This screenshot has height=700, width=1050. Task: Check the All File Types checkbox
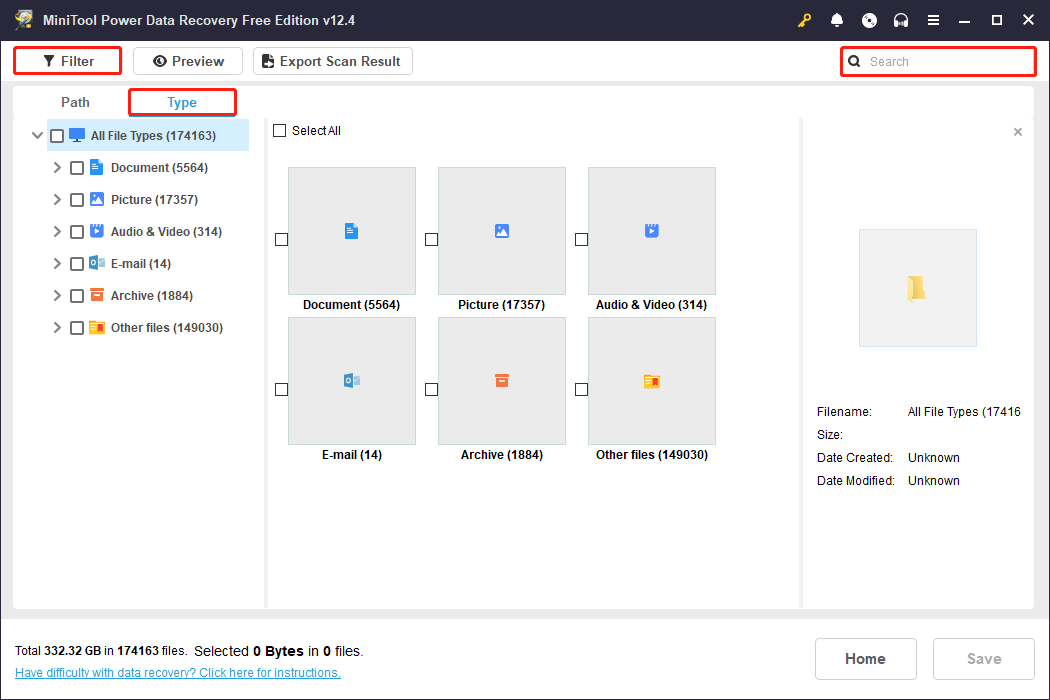point(57,135)
